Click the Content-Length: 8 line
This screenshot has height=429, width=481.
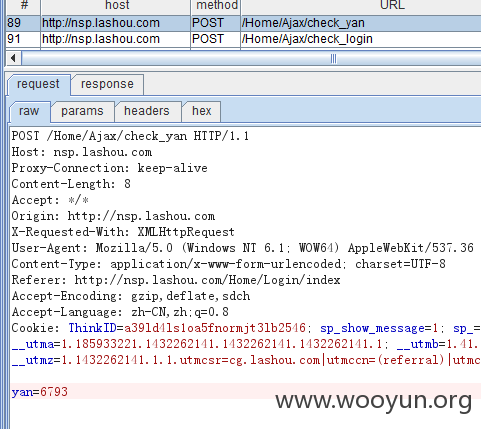(x=71, y=184)
